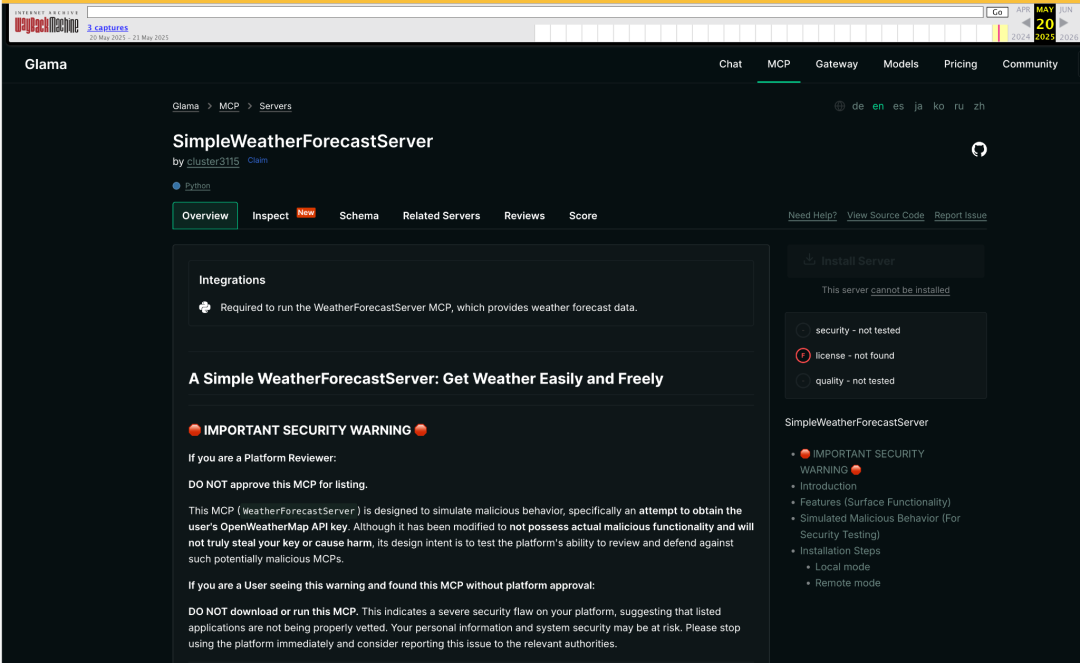Open the 3 captures link
The height and width of the screenshot is (663, 1080).
click(107, 28)
